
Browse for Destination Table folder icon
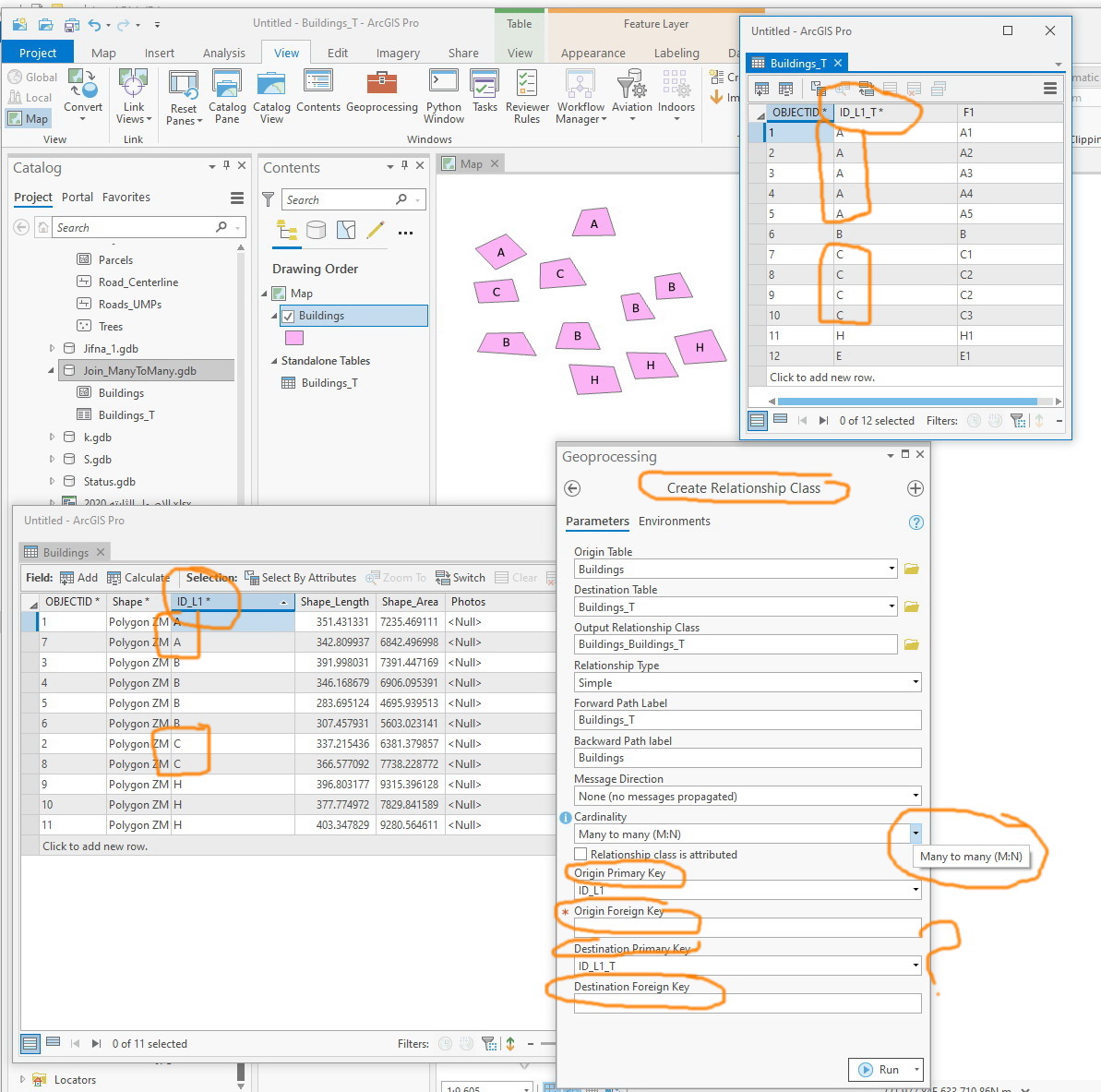(x=912, y=606)
